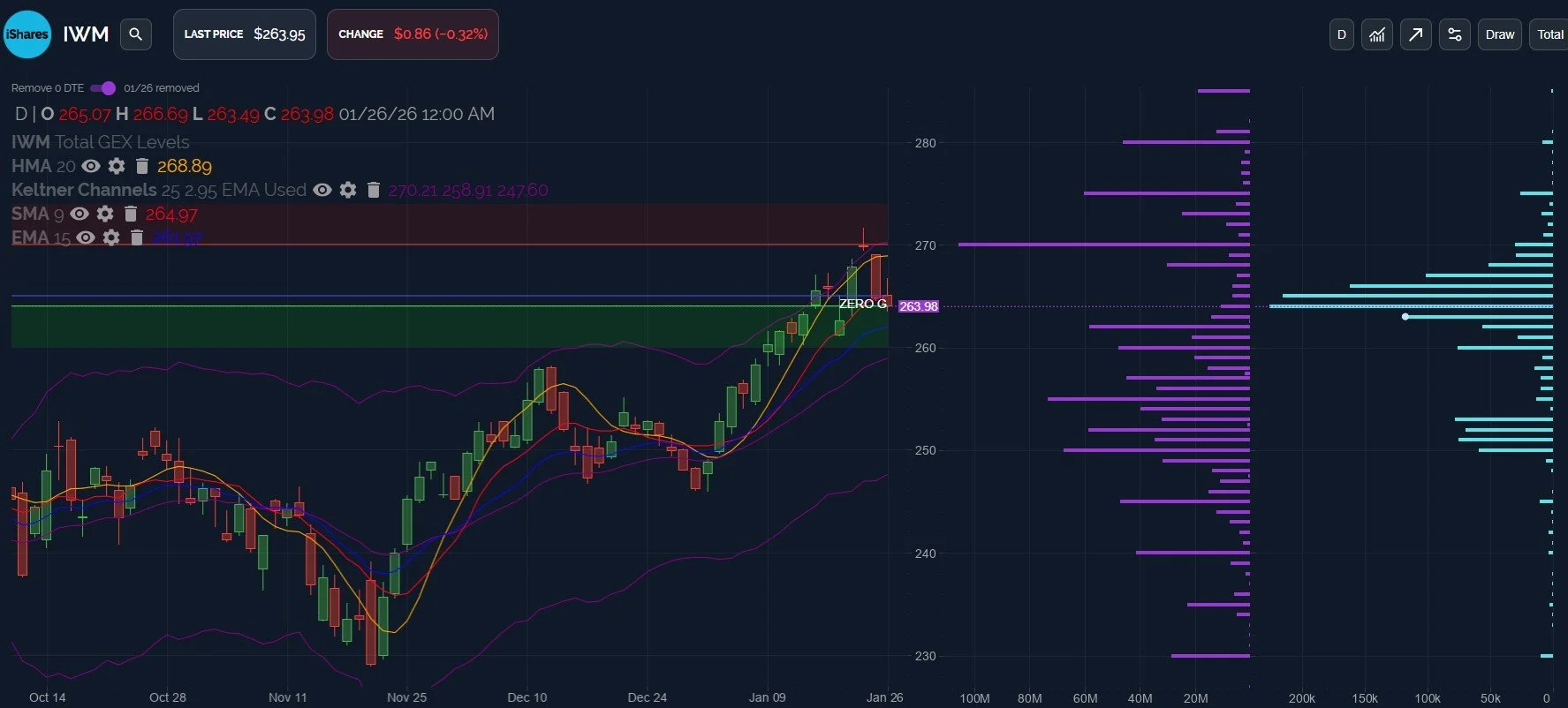Click the low price 263.49

point(233,114)
